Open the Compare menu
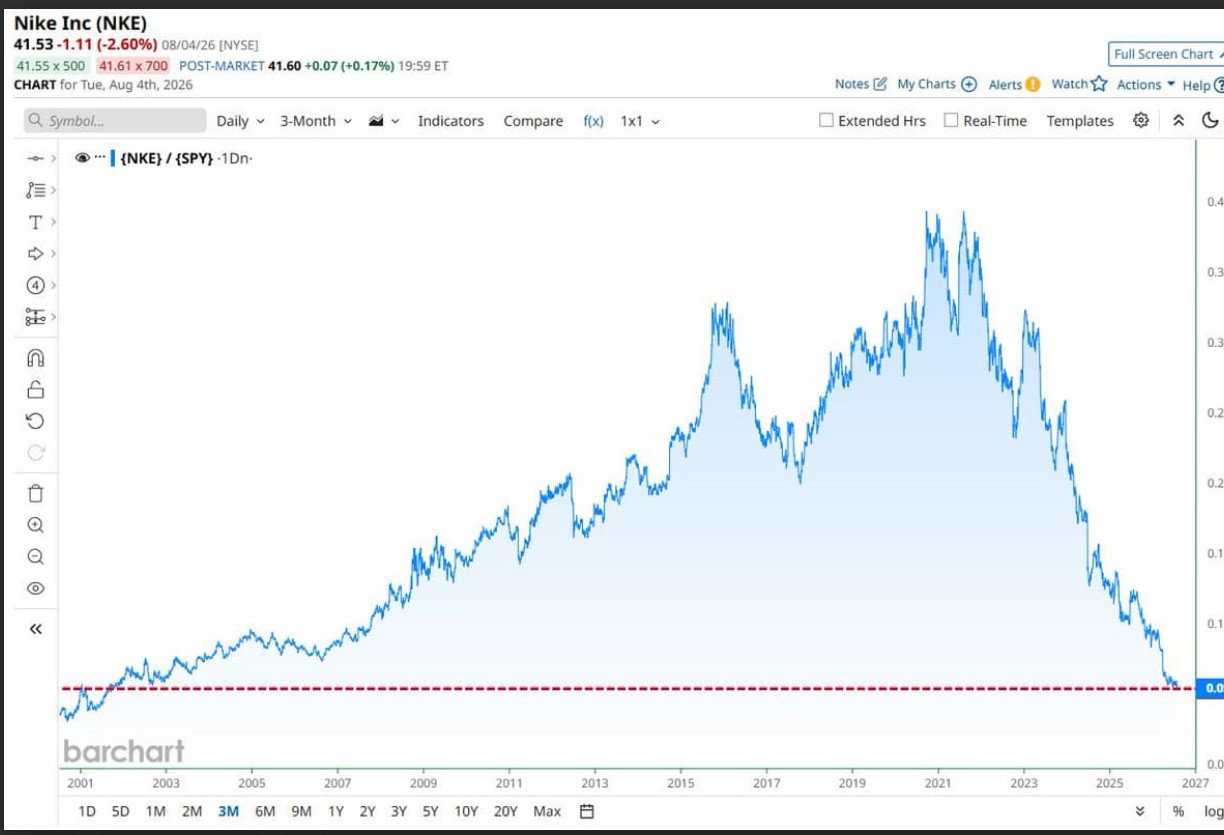The height and width of the screenshot is (835, 1224). tap(533, 121)
